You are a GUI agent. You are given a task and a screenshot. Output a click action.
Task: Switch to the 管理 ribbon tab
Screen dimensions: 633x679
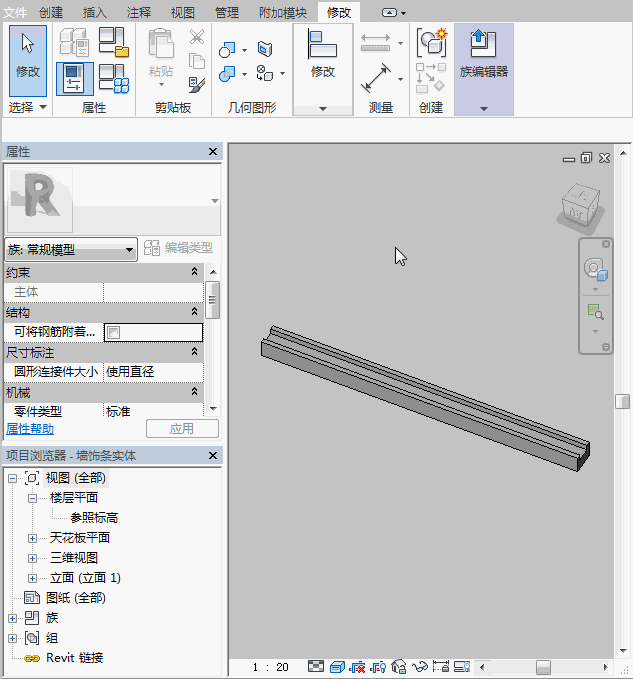point(227,13)
